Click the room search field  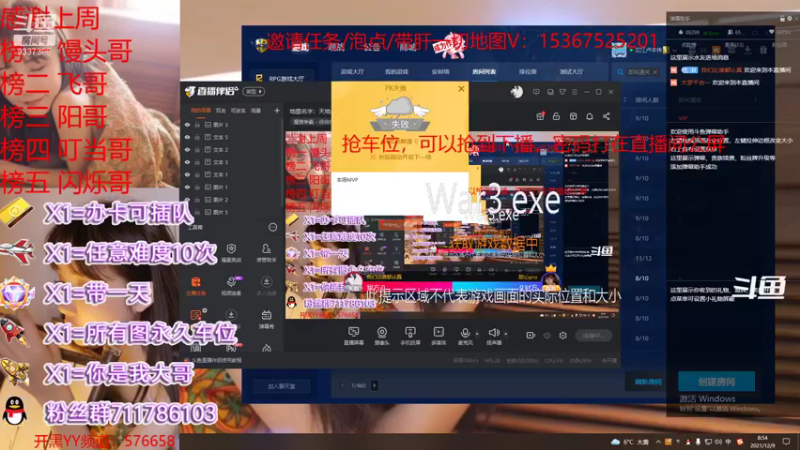click(x=638, y=72)
